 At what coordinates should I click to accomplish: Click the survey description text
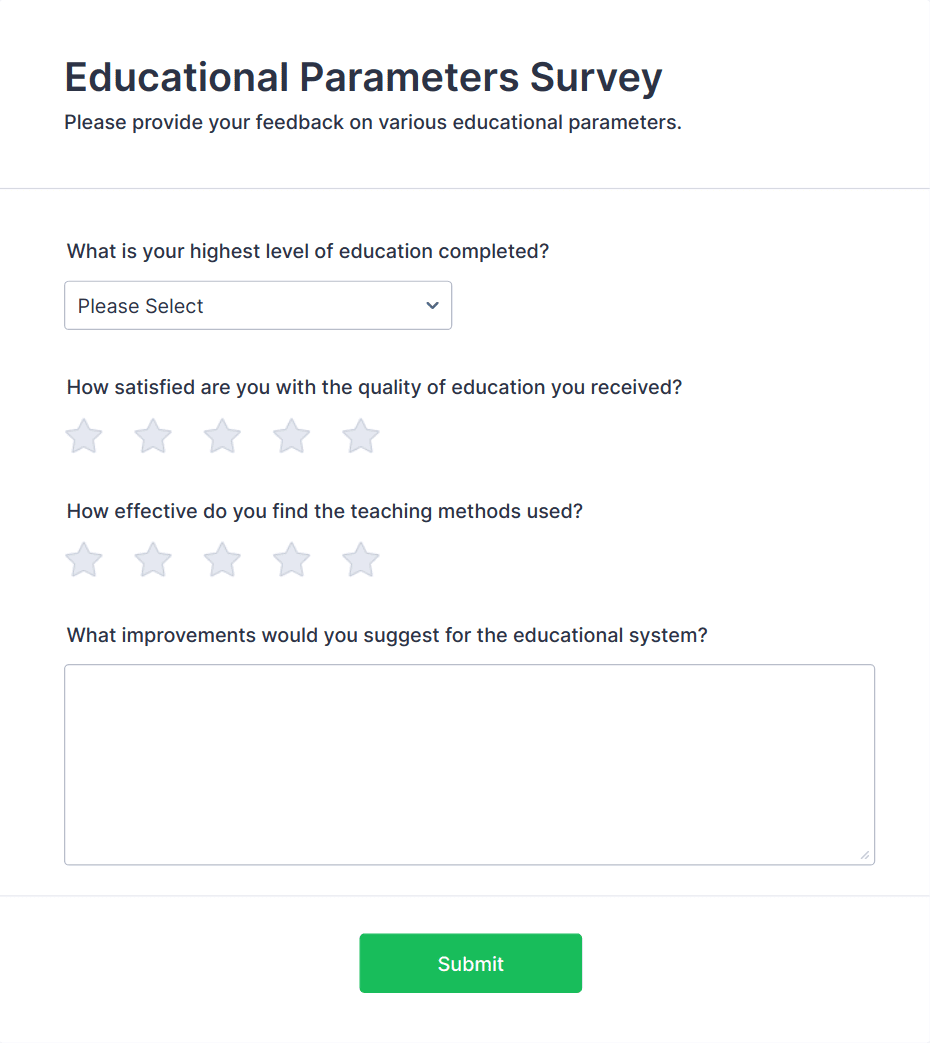tap(373, 122)
